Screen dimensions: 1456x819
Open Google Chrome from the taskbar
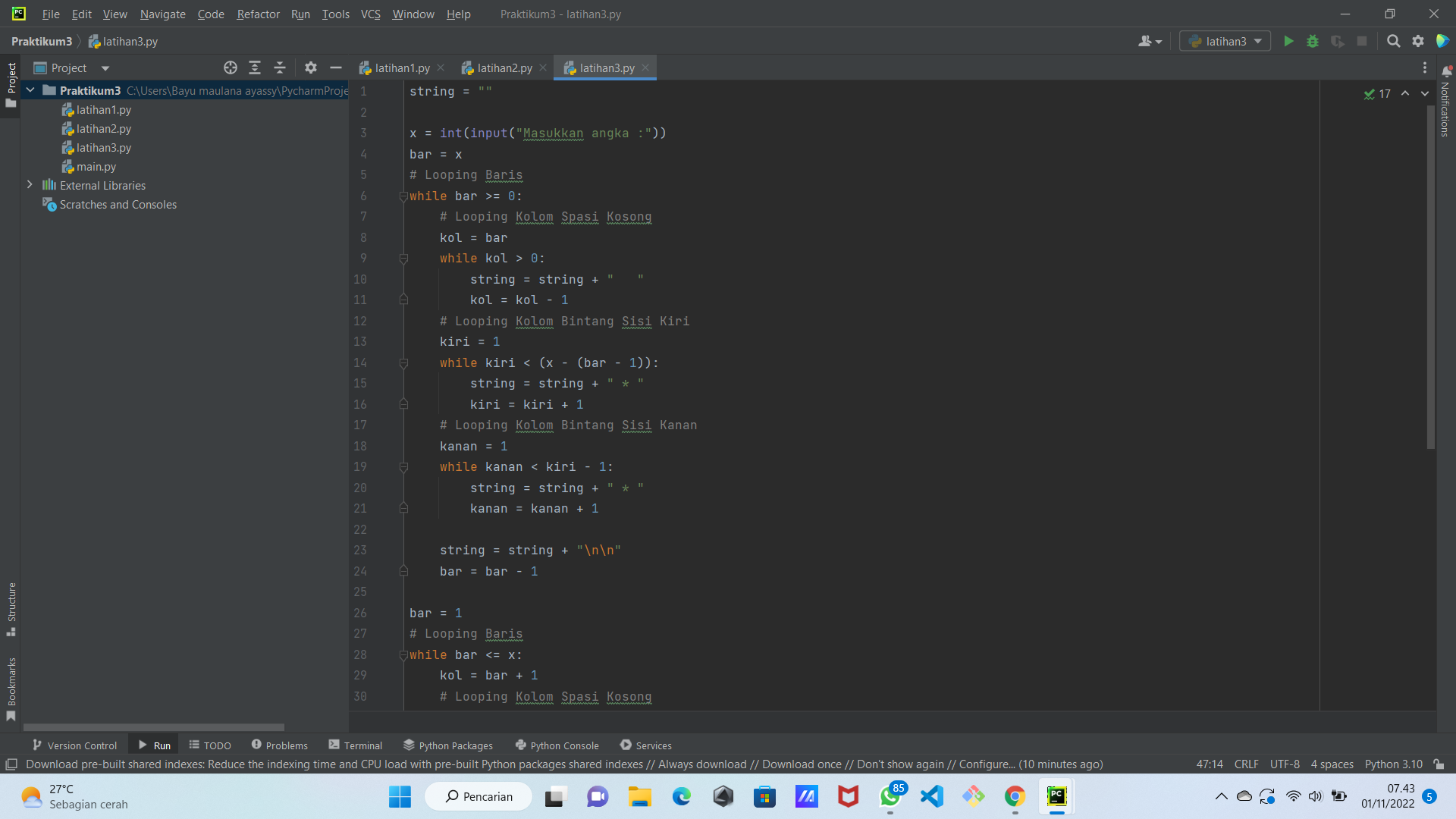(1015, 797)
